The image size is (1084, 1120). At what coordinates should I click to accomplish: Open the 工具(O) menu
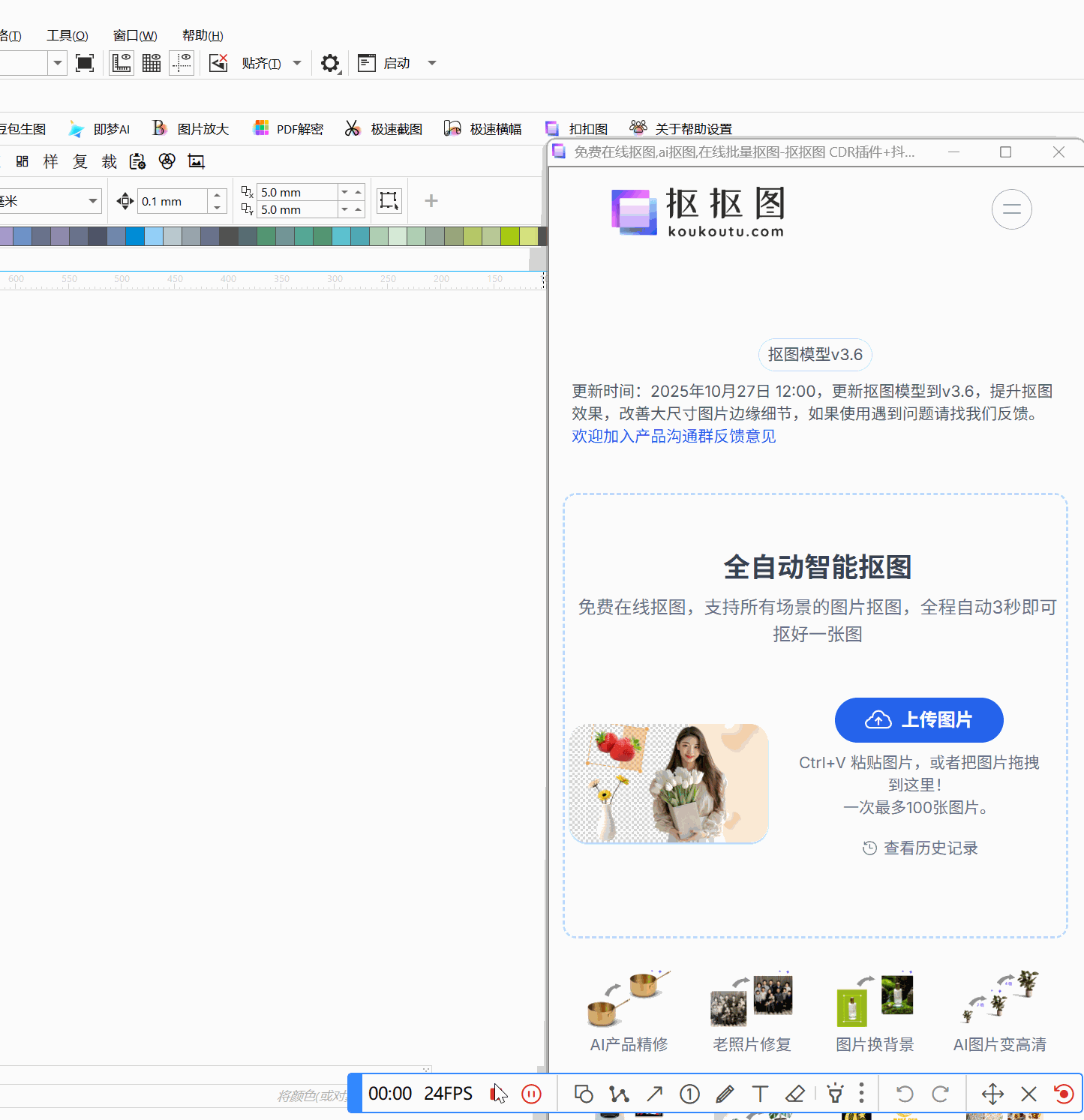[68, 35]
